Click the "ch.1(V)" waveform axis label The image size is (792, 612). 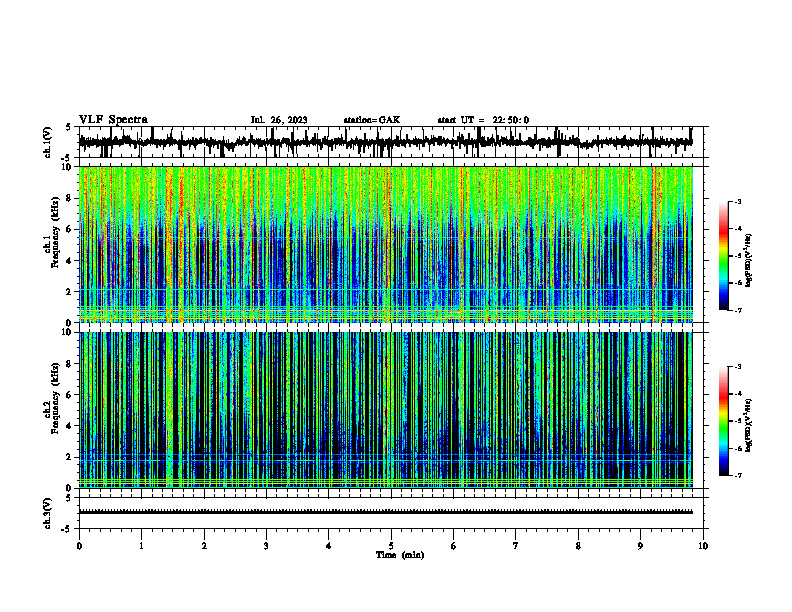pos(48,142)
